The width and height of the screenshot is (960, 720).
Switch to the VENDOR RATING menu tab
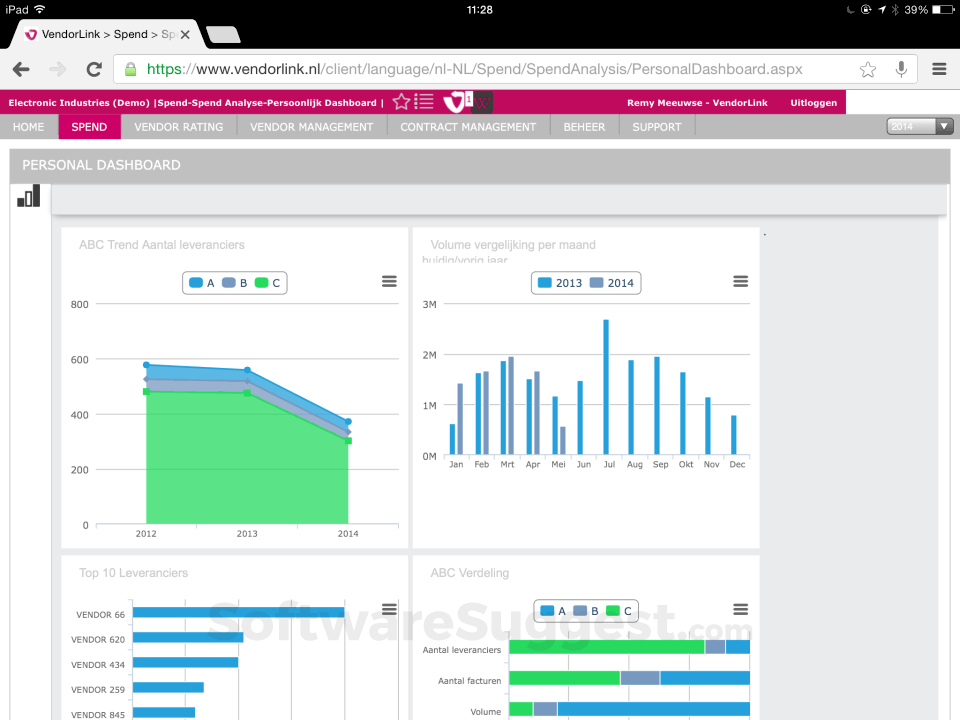pyautogui.click(x=178, y=126)
